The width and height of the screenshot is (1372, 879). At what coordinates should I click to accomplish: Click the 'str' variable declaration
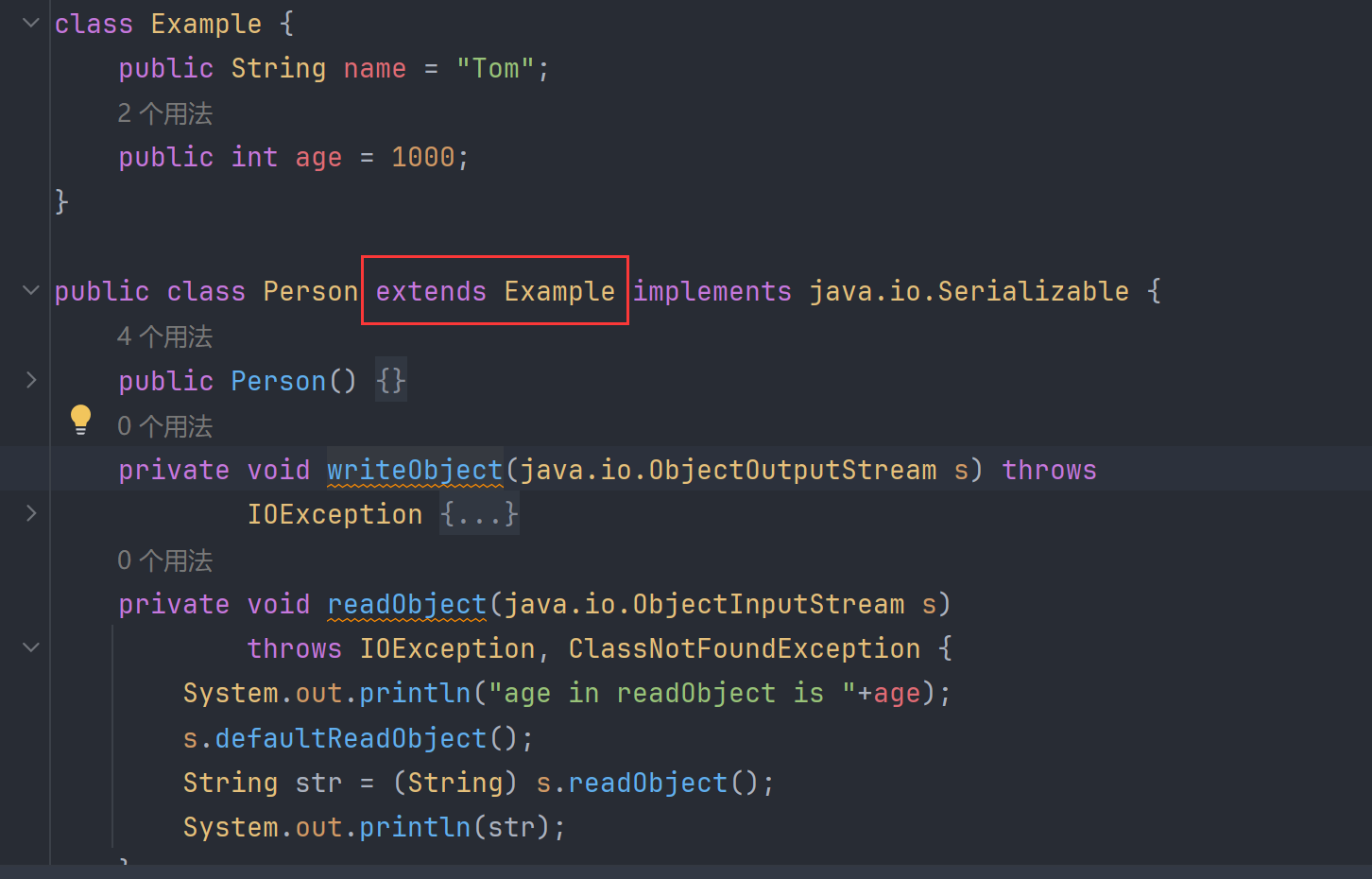318,783
